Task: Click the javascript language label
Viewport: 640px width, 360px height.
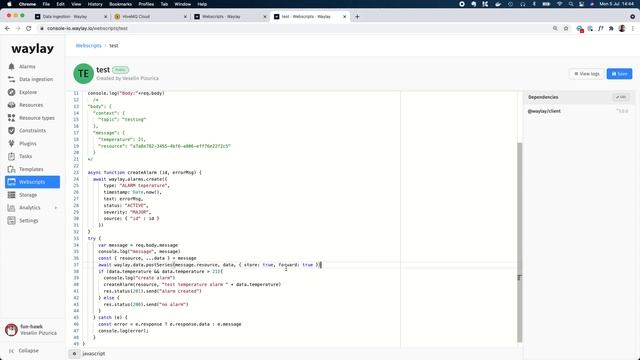Action: coord(94,354)
